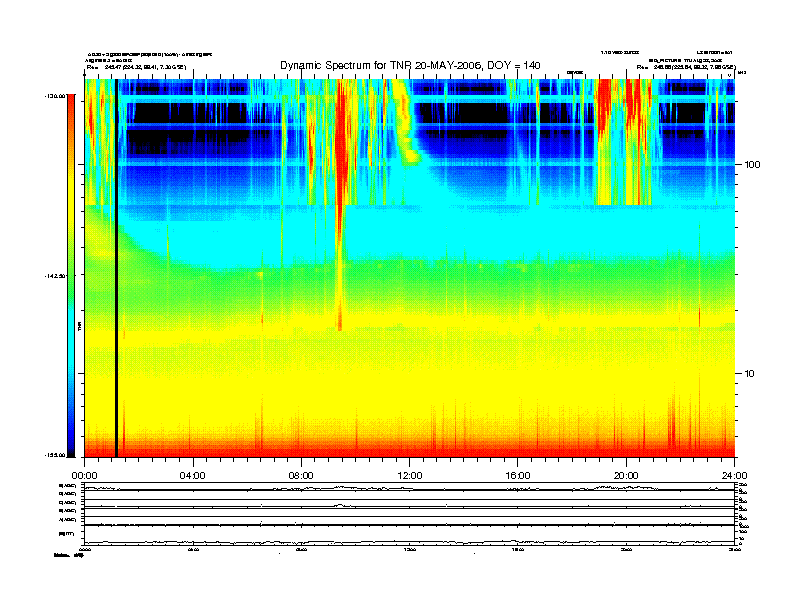Image resolution: width=792 pixels, height=612 pixels.
Task: Click the 08:00 time axis label
Action: 301,476
